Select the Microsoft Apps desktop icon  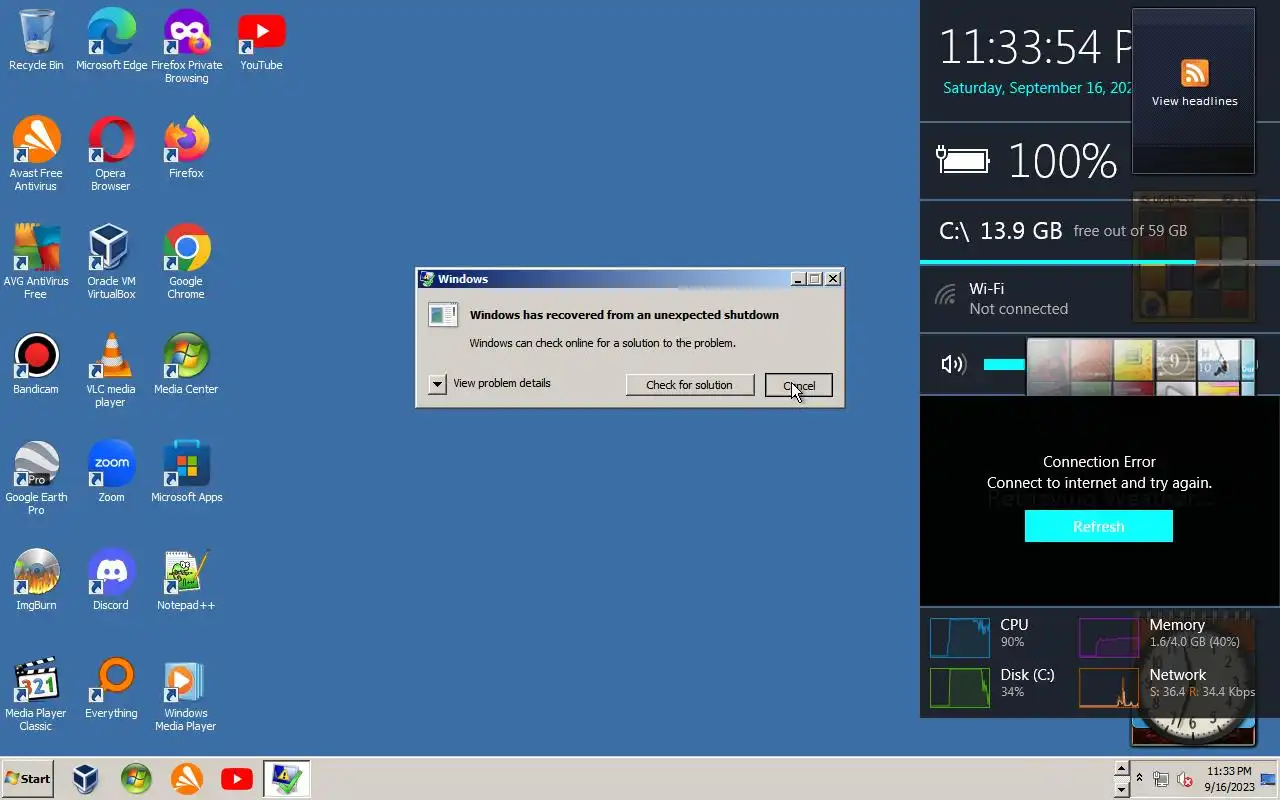pos(186,472)
